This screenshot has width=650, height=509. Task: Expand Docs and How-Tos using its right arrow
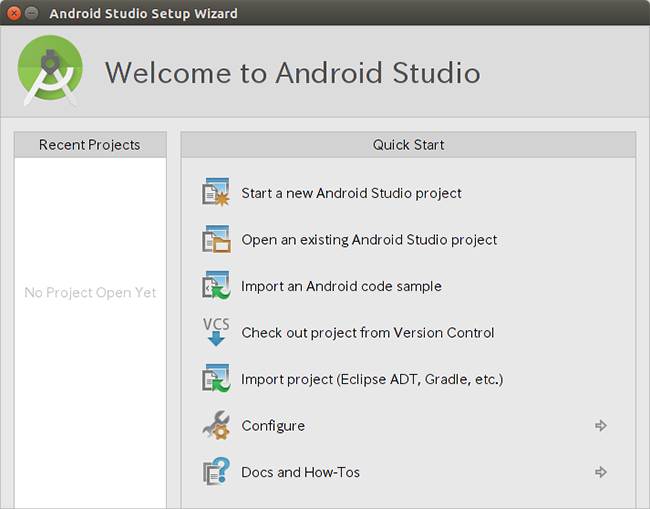click(x=601, y=472)
